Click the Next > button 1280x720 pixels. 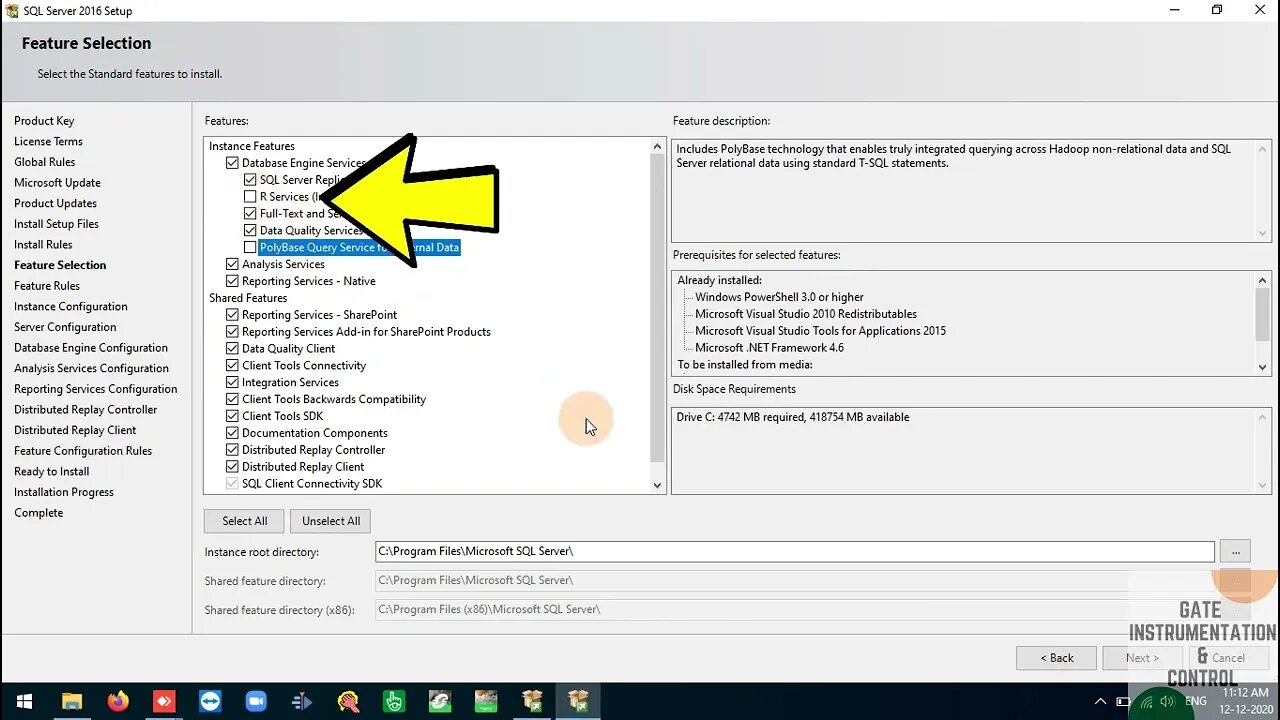[x=1142, y=658]
